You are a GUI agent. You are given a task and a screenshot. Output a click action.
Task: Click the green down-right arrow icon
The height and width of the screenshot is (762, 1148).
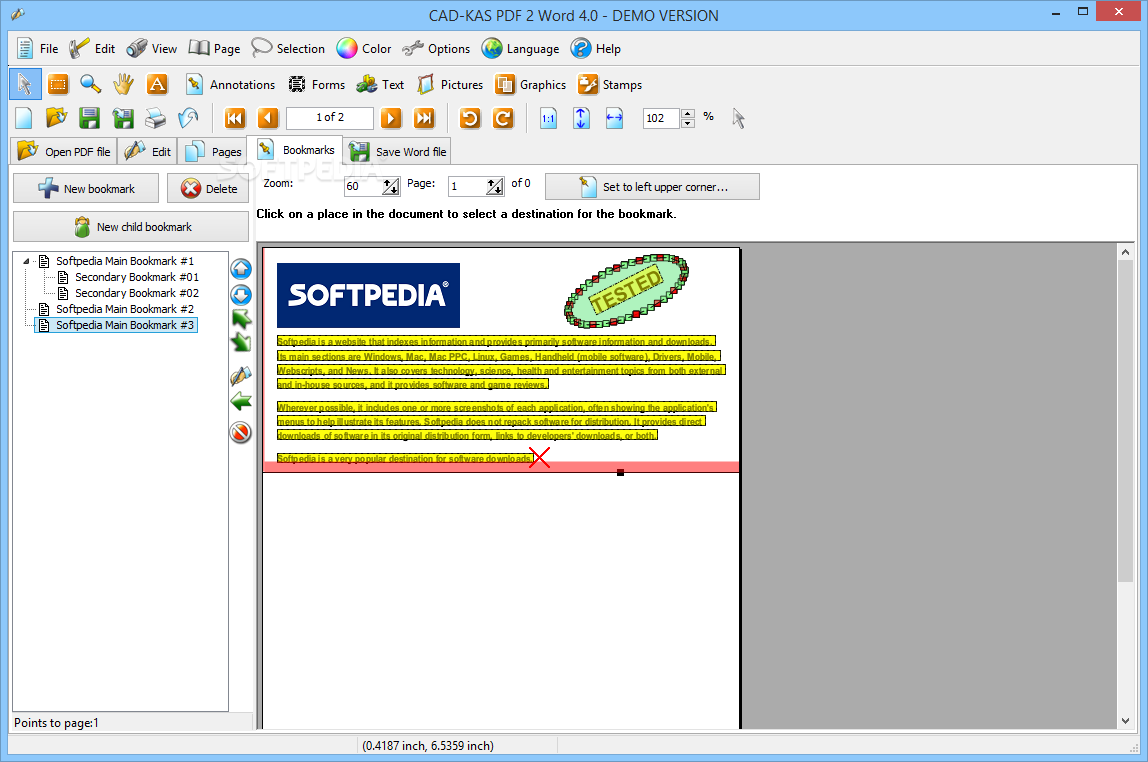pyautogui.click(x=241, y=342)
